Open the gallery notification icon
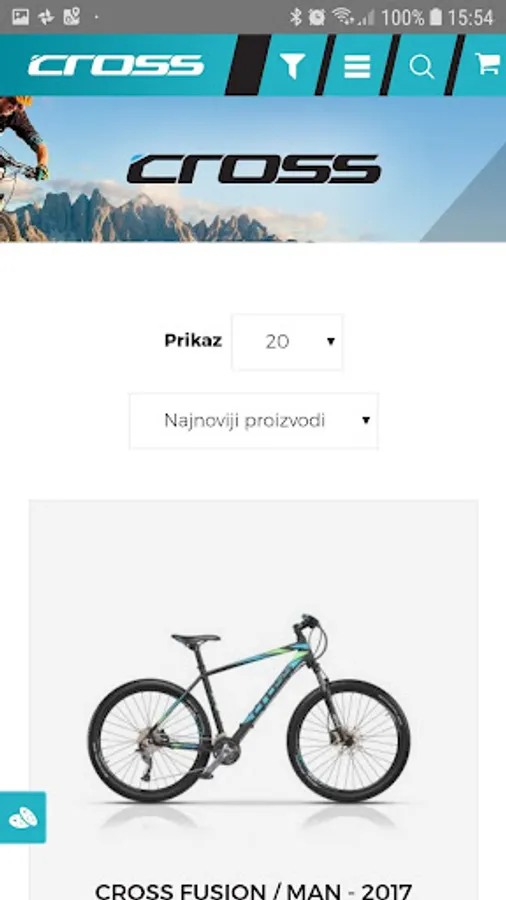This screenshot has width=506, height=900. coord(20,17)
